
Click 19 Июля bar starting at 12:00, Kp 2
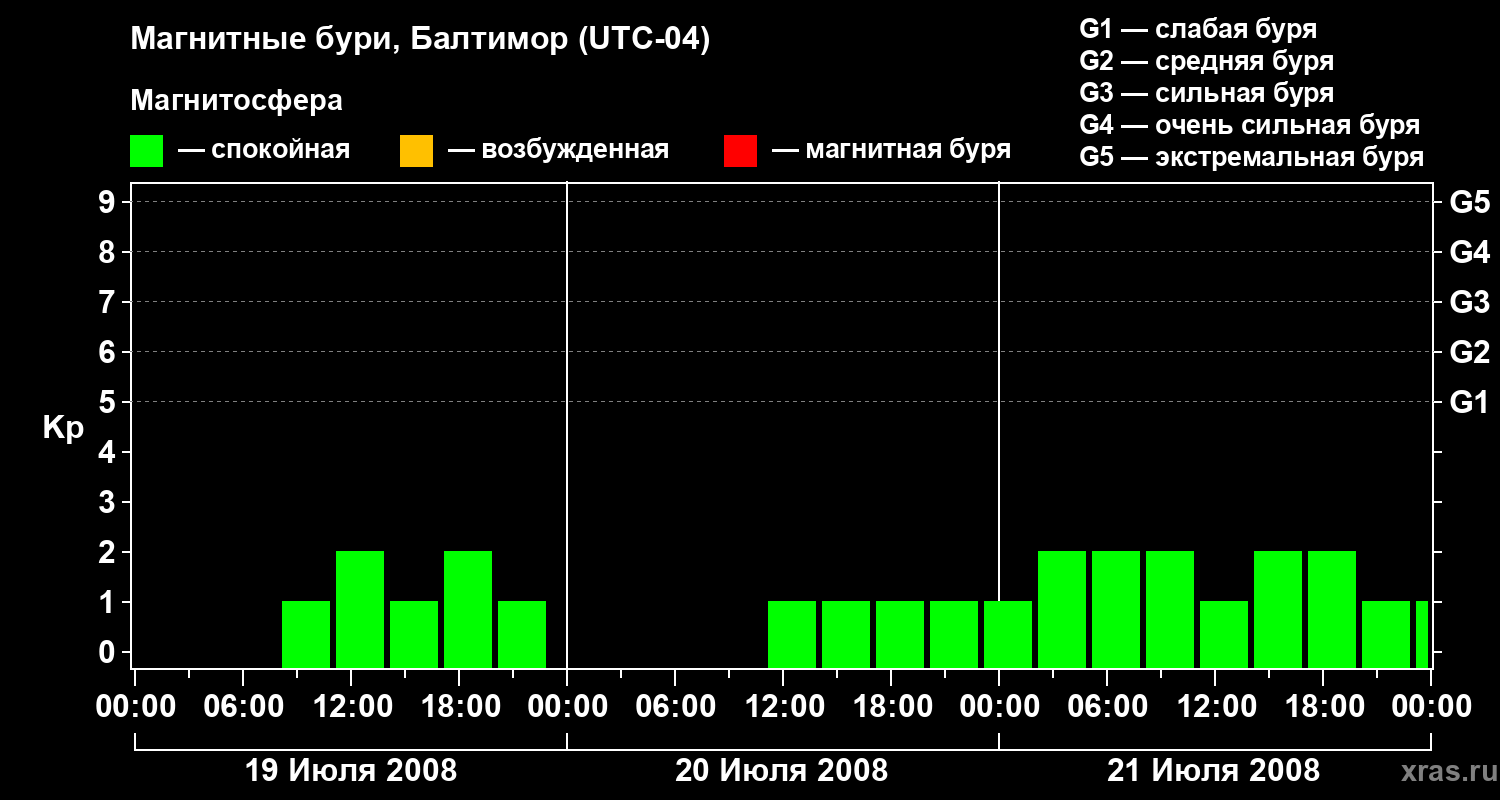coord(360,609)
